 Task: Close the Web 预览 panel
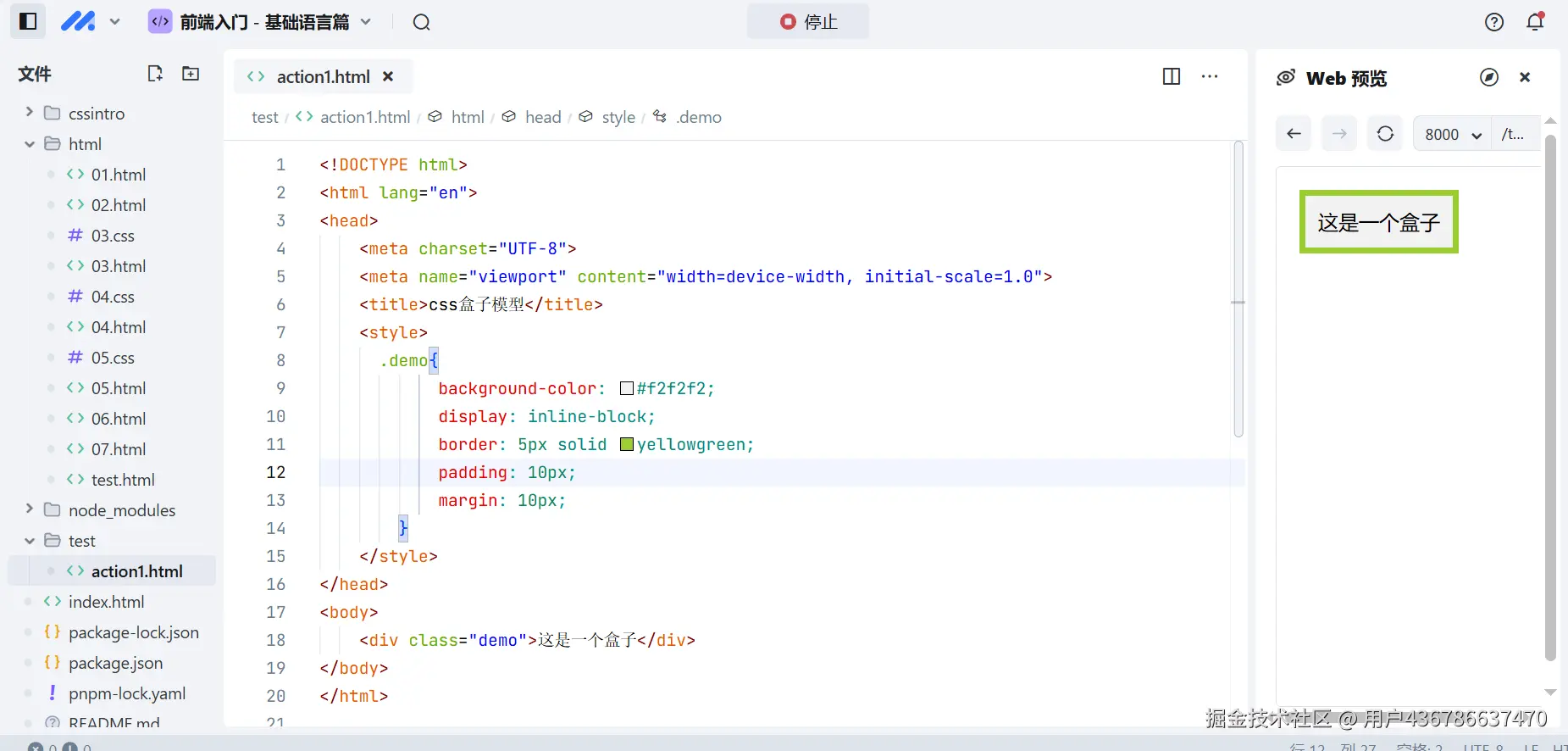[1525, 77]
